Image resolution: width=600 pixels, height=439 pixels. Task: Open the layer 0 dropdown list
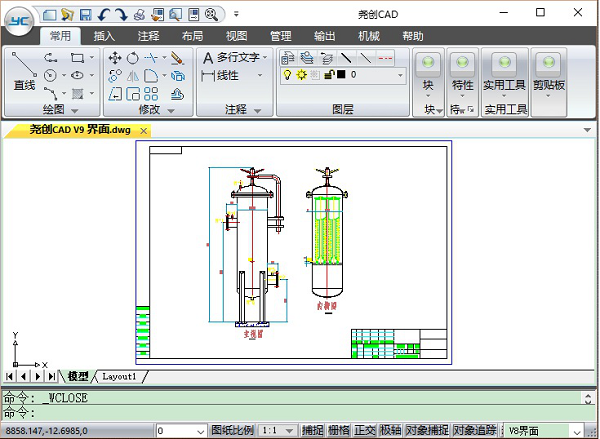400,75
